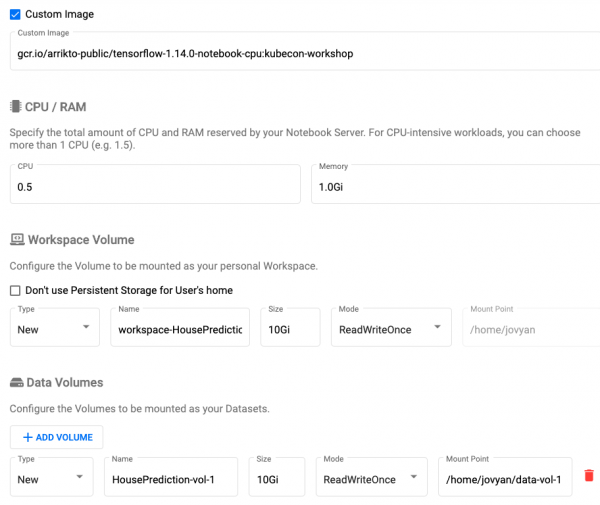Delete the HousePrediction-vol-1 data volume
Image resolution: width=600 pixels, height=505 pixels.
pos(588,476)
